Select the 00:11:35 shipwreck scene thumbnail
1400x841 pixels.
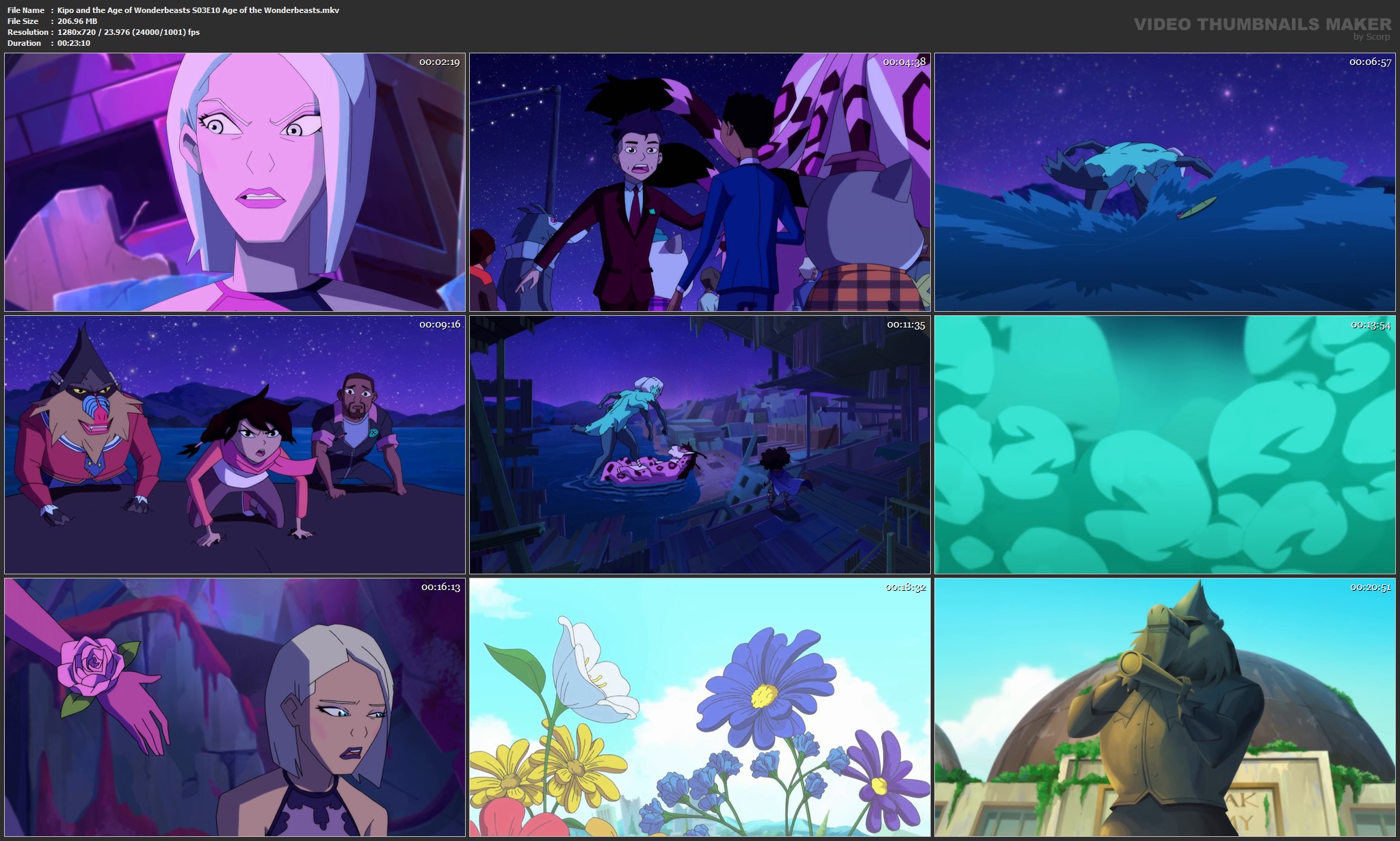click(x=700, y=444)
